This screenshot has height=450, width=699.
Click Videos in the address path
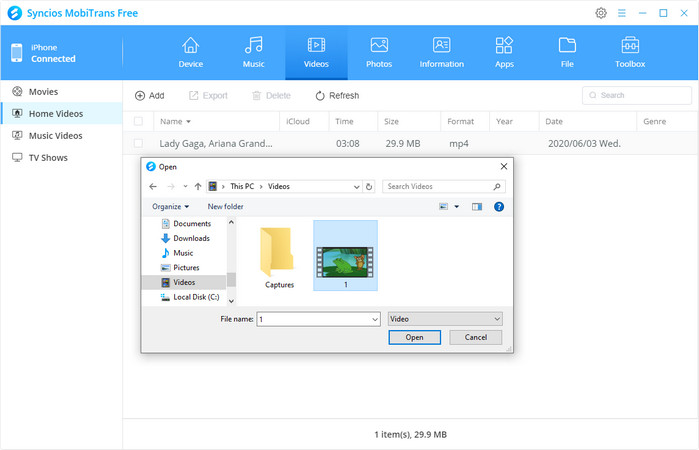(279, 186)
